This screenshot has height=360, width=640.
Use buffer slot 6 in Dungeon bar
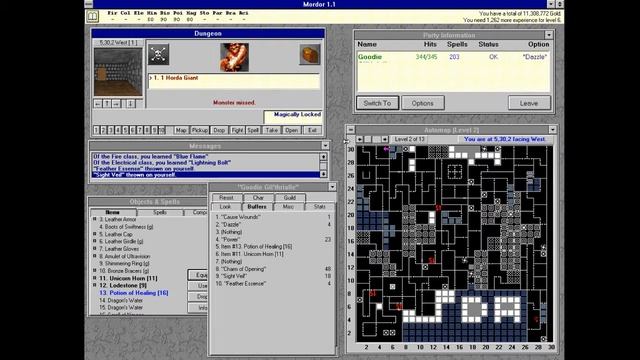coord(133,130)
